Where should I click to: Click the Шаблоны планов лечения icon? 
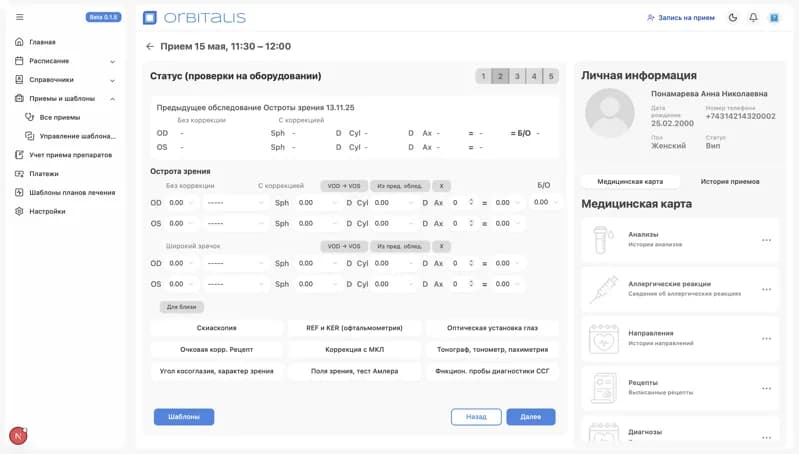tap(19, 193)
